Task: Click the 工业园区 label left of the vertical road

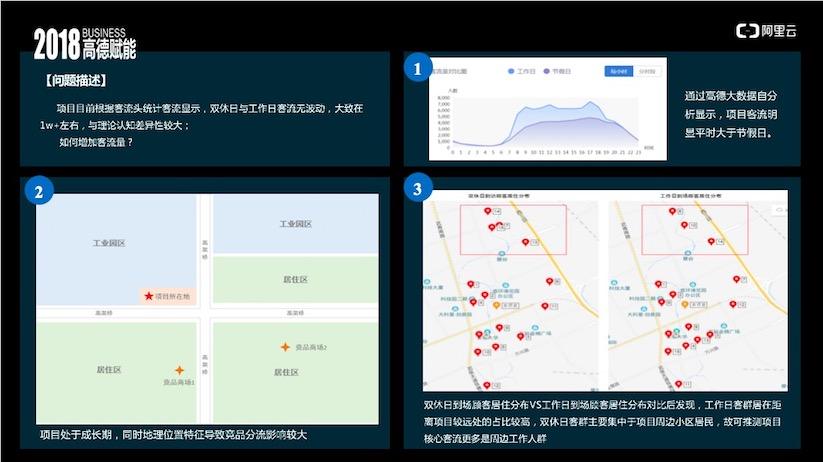Action: pos(109,243)
